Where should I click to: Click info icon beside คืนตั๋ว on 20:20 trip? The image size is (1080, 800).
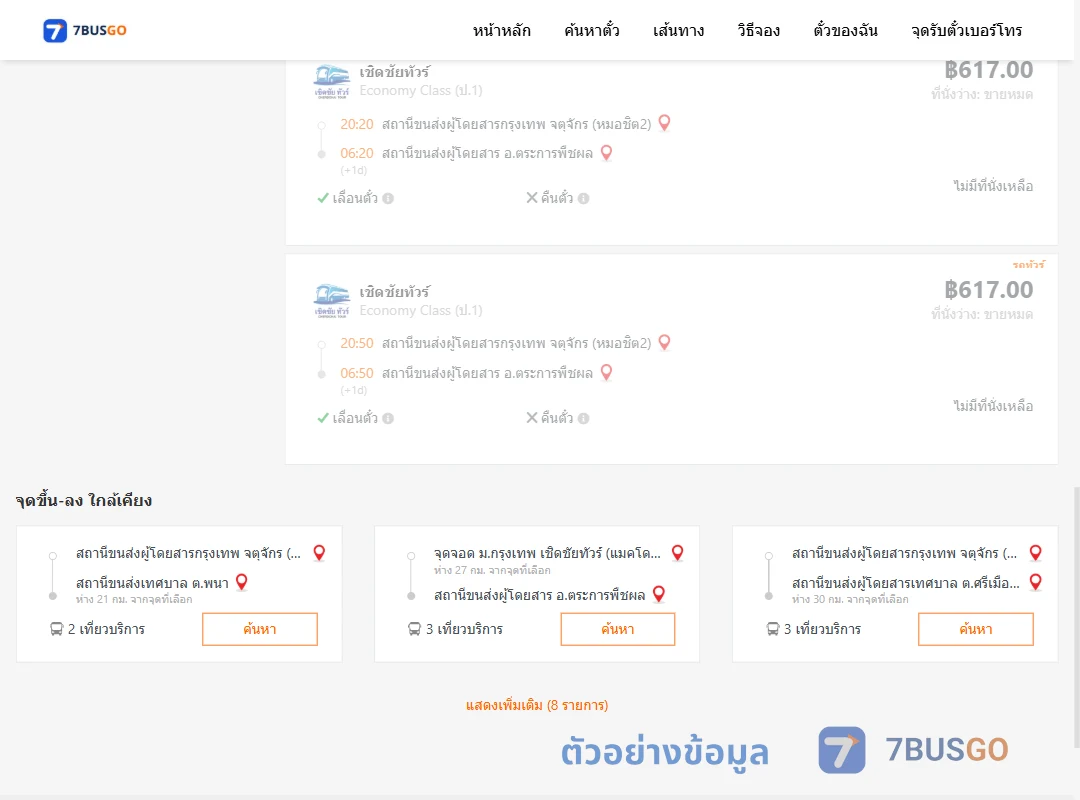click(x=583, y=198)
